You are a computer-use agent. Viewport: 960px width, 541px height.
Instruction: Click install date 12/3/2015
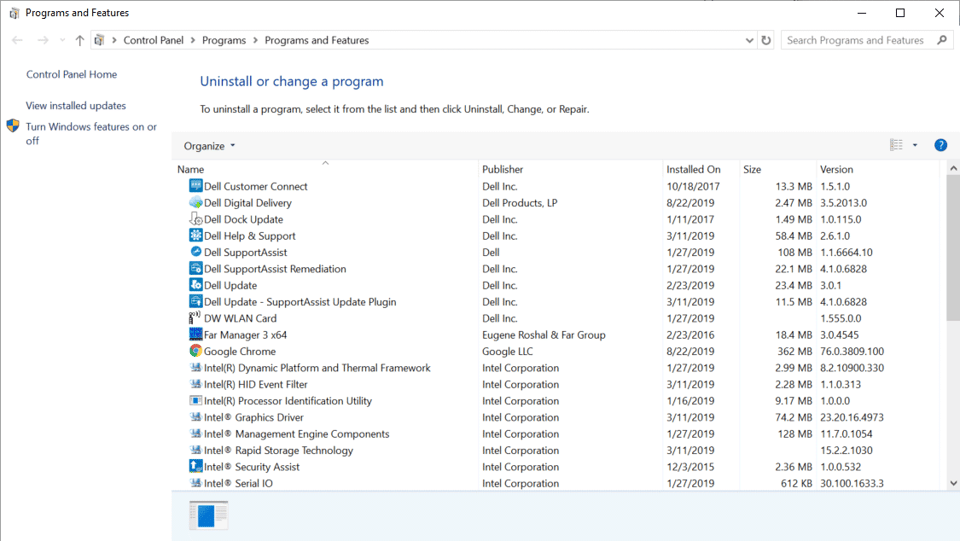point(690,467)
